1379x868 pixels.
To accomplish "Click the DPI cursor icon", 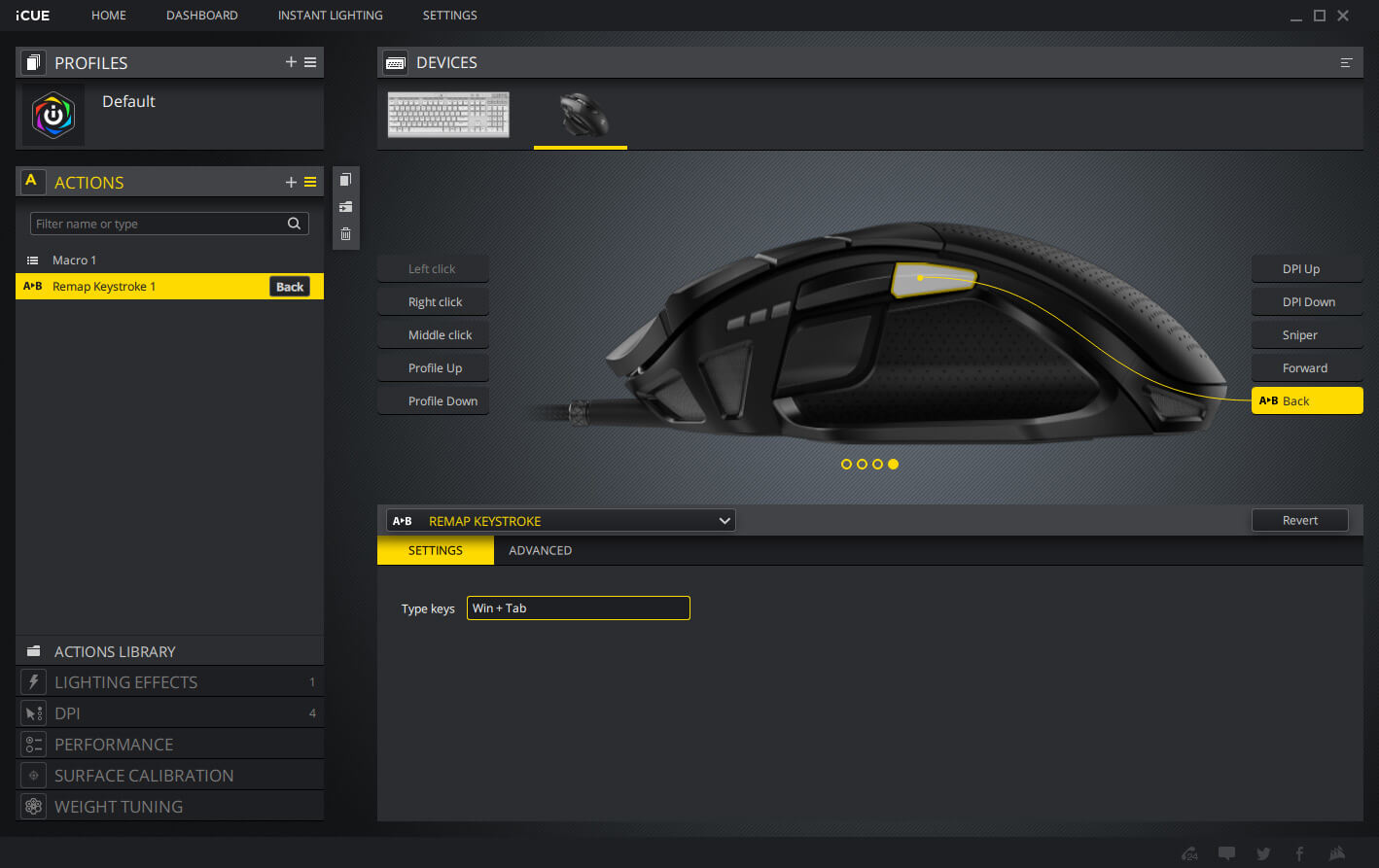I will [33, 713].
